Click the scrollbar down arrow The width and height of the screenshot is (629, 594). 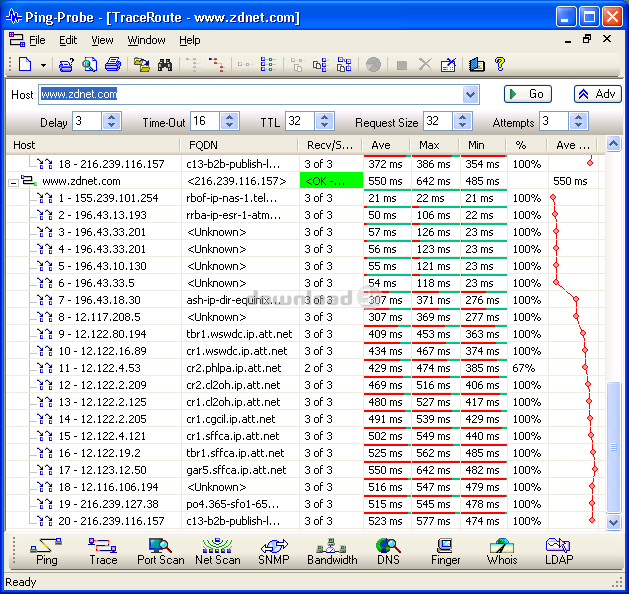(613, 522)
